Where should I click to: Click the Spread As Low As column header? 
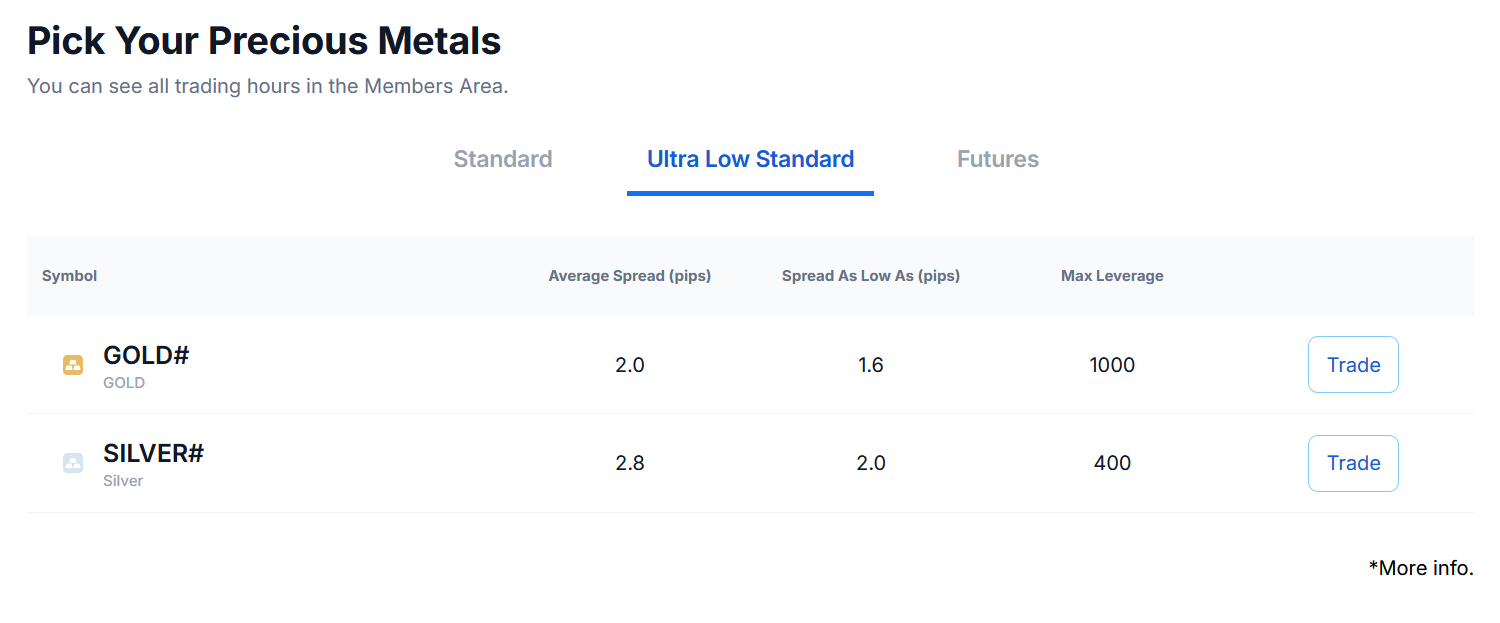pos(871,276)
